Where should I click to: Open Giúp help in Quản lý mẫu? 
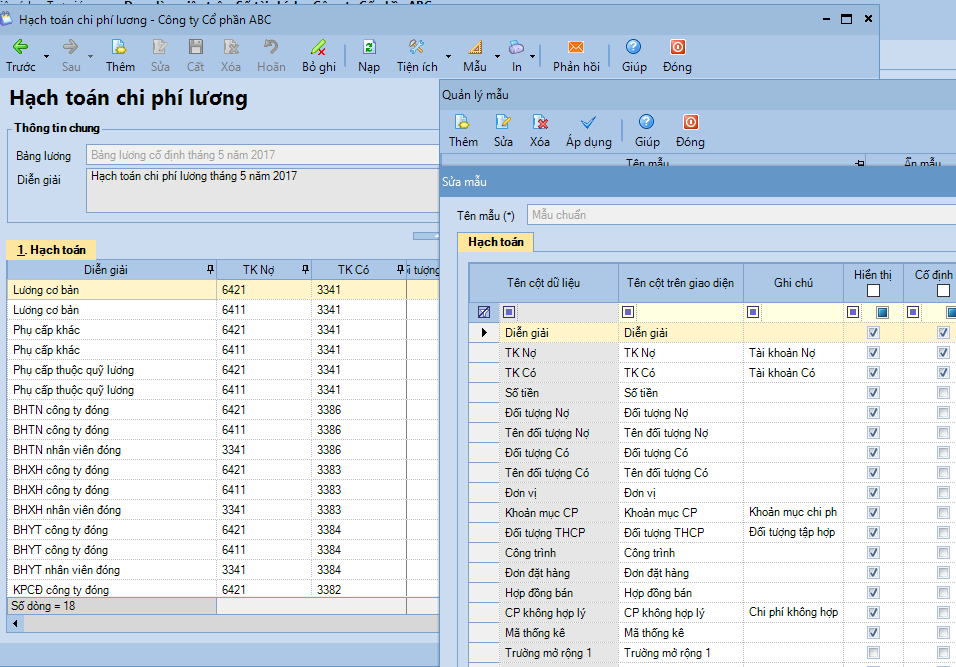click(646, 123)
